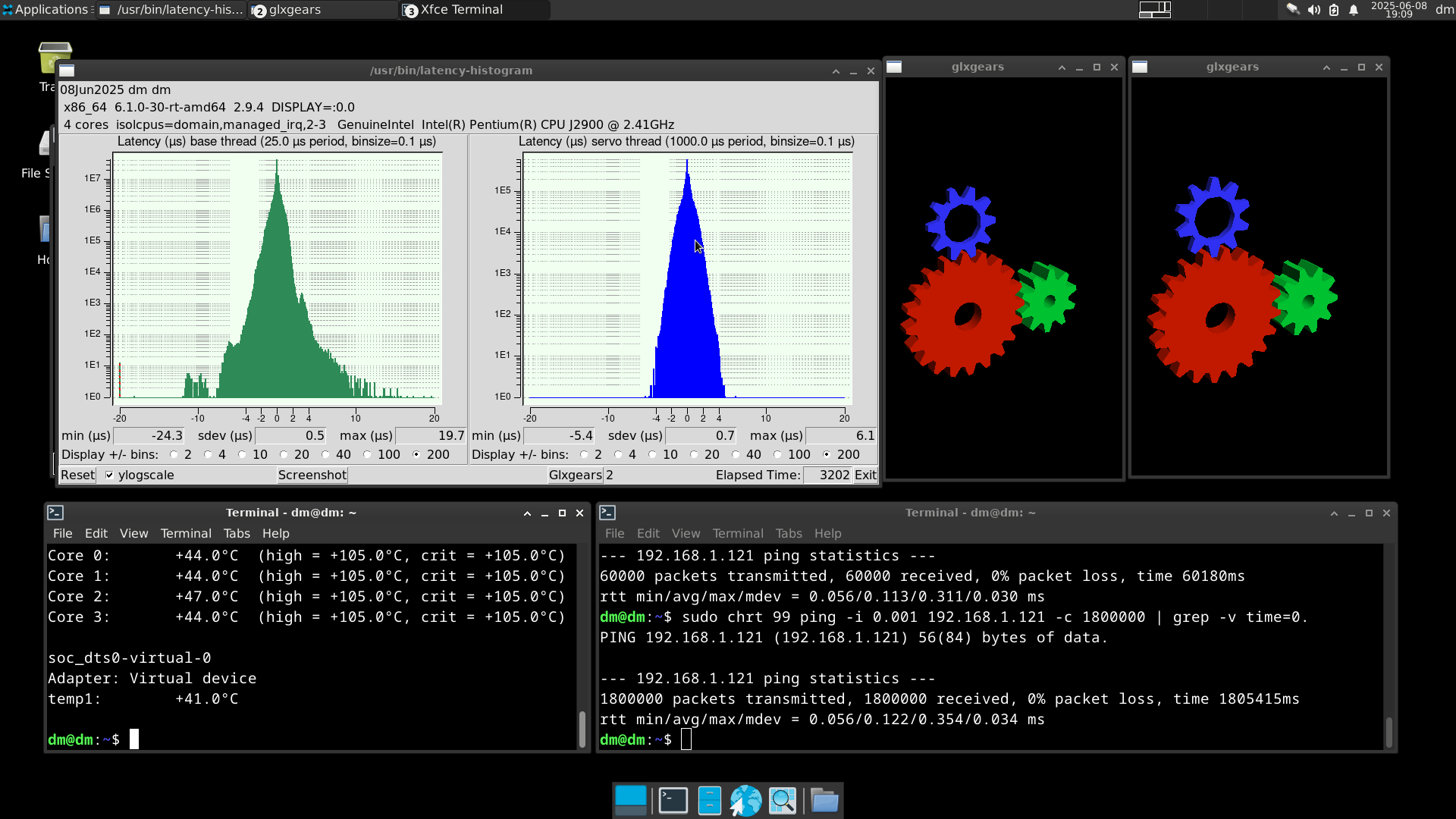The image size is (1456, 819).
Task: Open Tabs menu in right terminal
Action: [x=789, y=534]
